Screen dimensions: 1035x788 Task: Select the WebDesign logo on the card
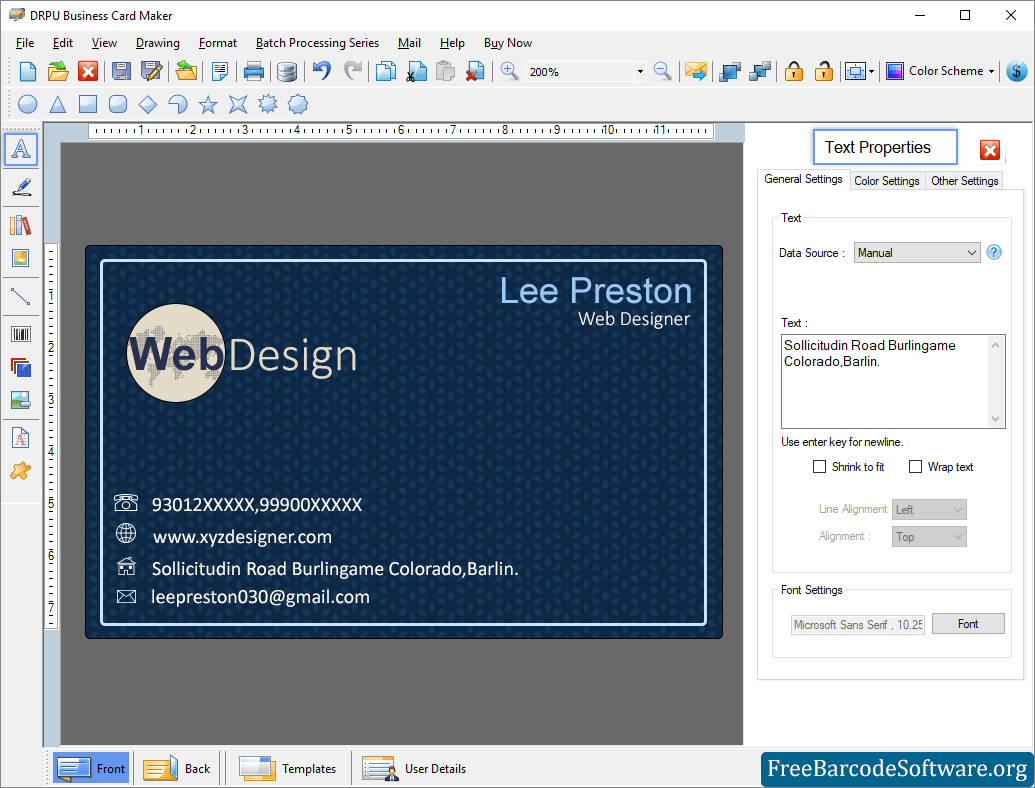242,354
